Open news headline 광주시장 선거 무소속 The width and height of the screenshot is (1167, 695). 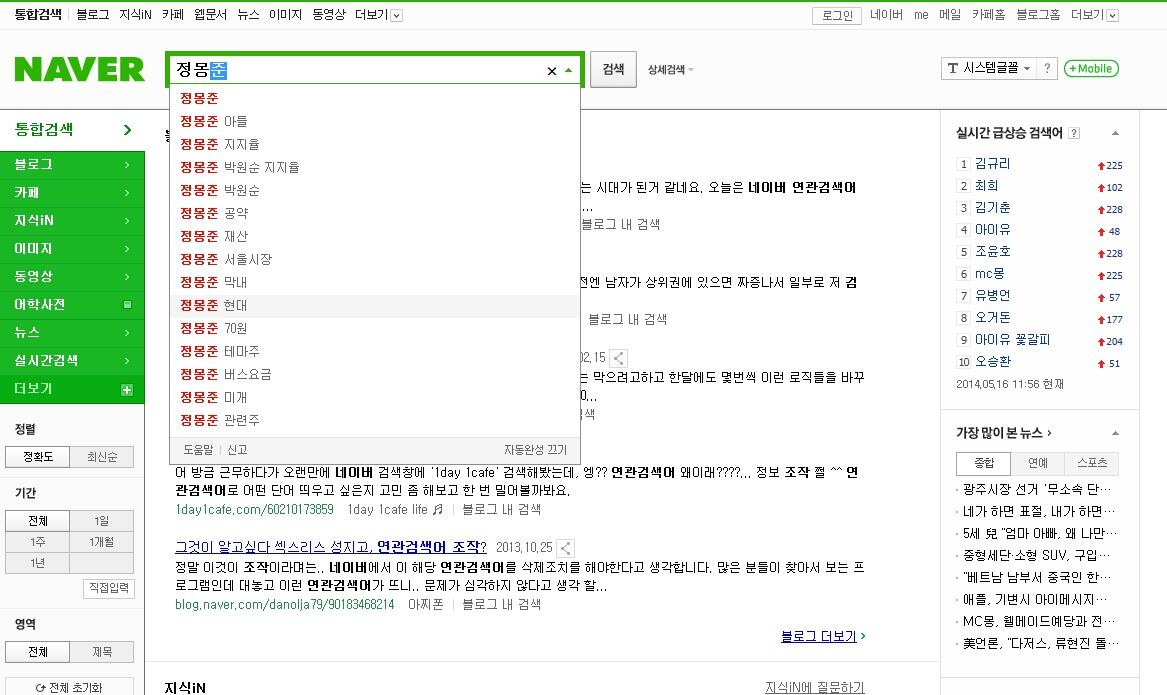click(1037, 490)
